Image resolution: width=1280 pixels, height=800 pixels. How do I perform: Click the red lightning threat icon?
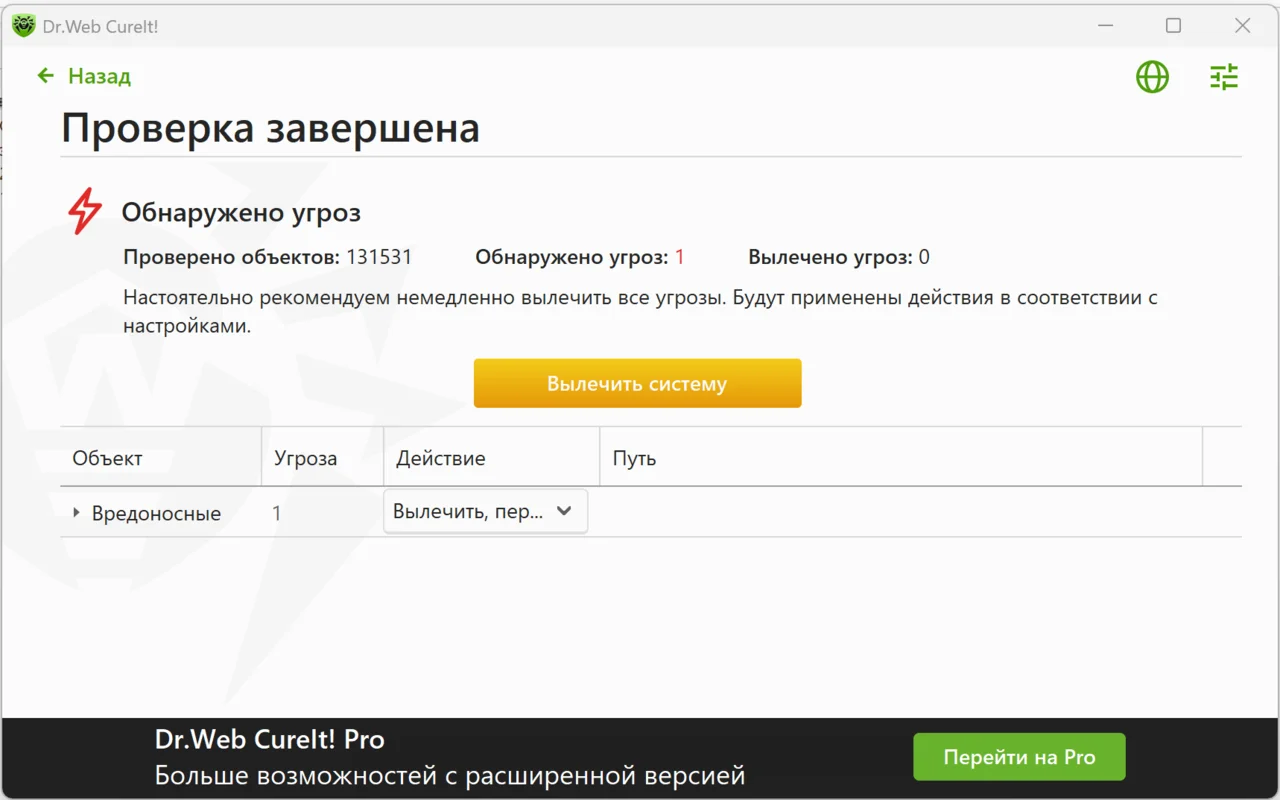click(85, 211)
